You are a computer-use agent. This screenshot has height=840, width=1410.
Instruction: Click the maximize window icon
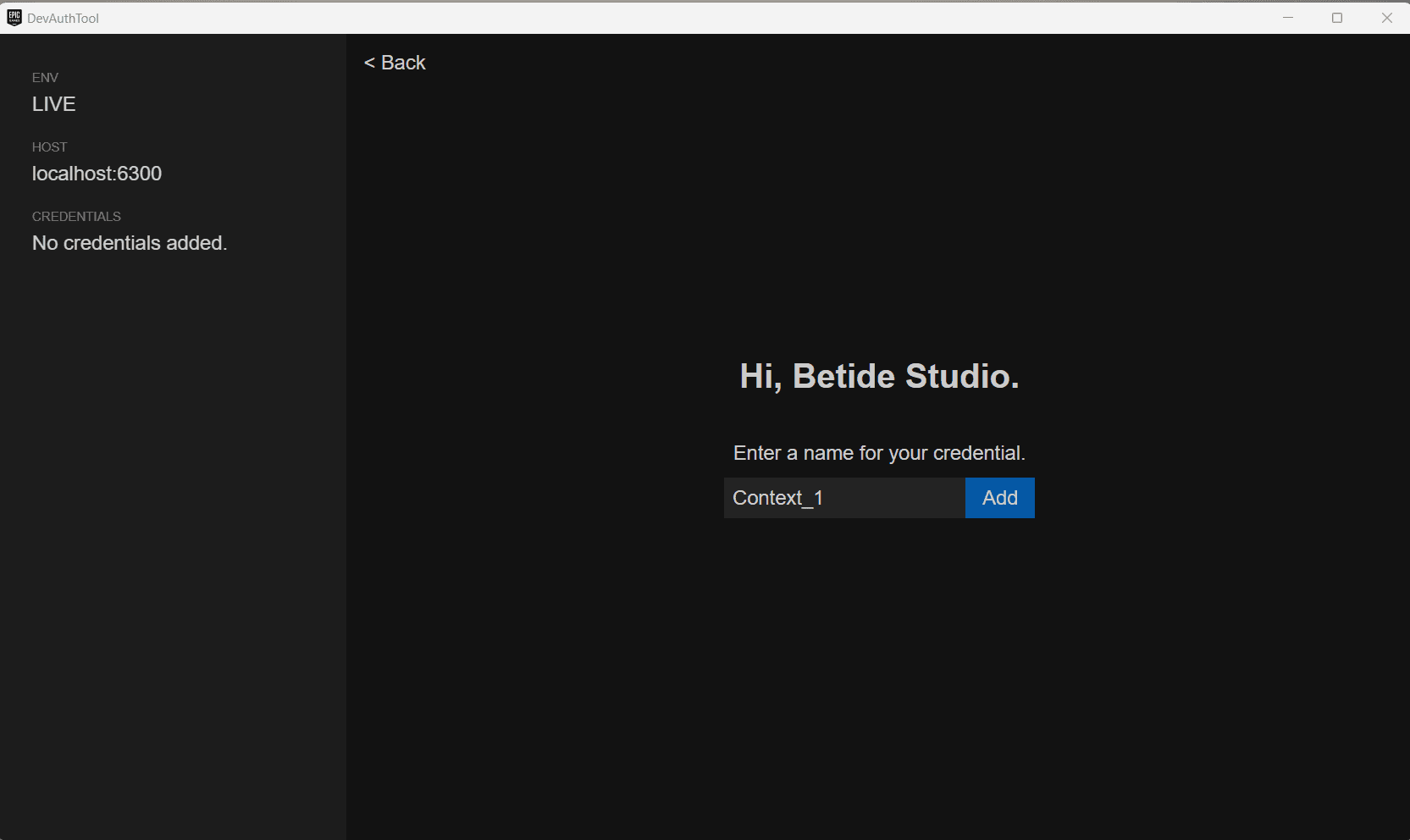(1338, 17)
